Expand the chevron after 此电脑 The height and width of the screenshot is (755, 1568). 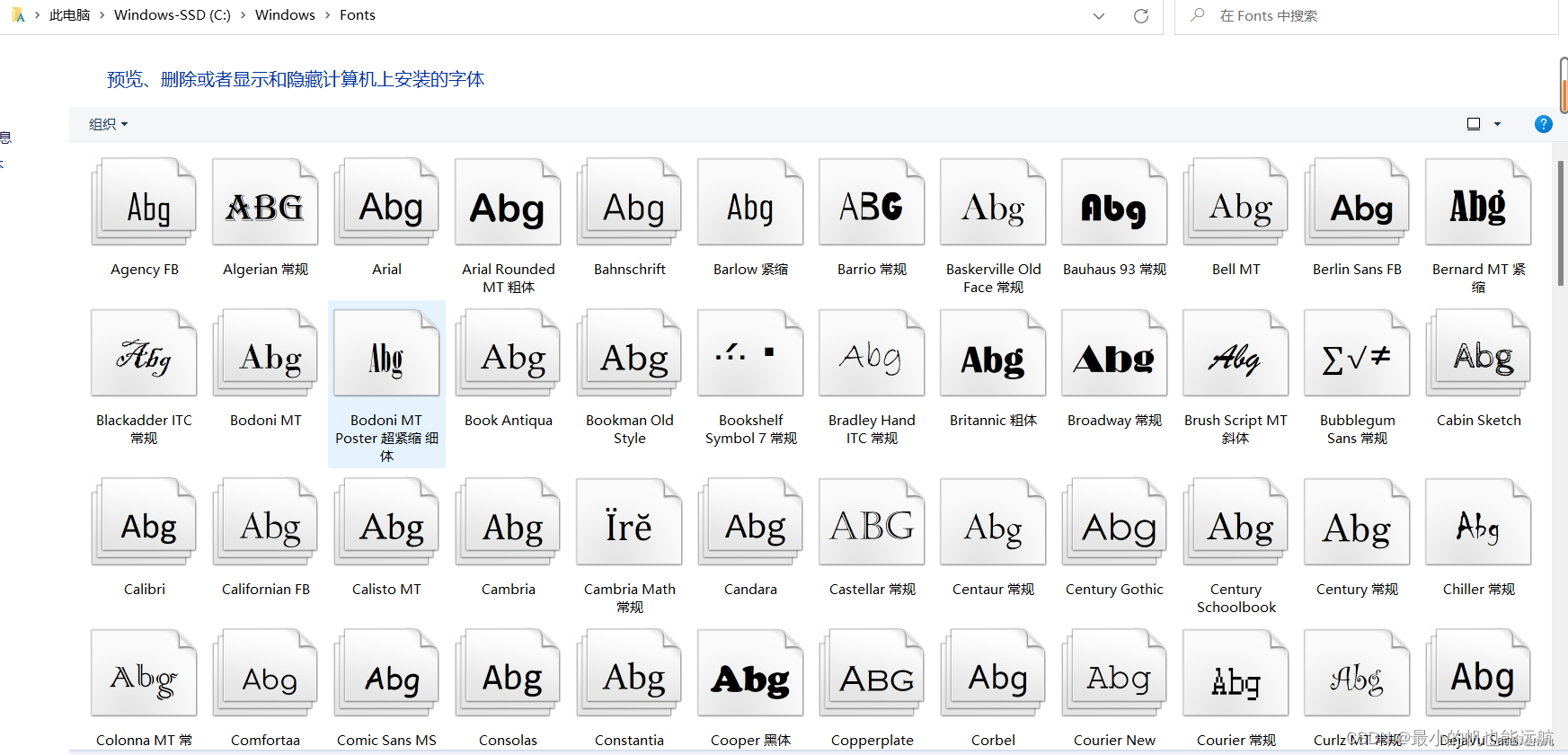[102, 15]
